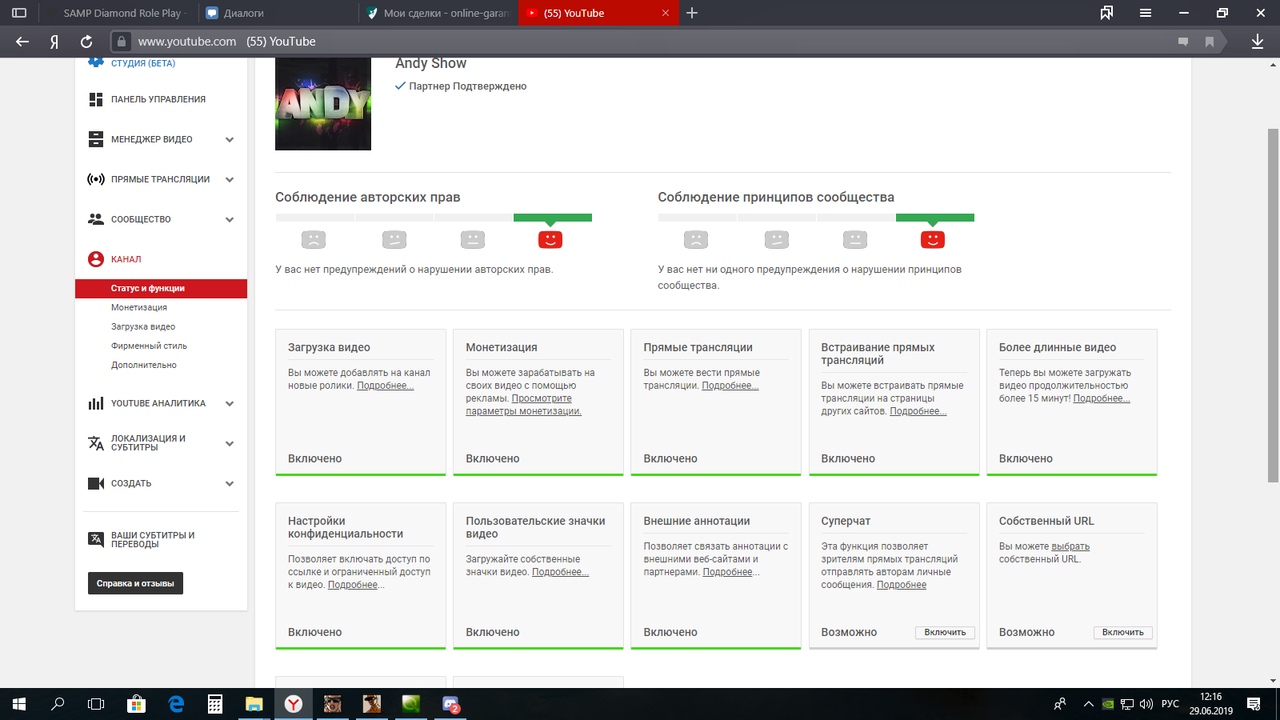Open Подробнее link in Суперчат card
1280x720 pixels.
coord(901,585)
